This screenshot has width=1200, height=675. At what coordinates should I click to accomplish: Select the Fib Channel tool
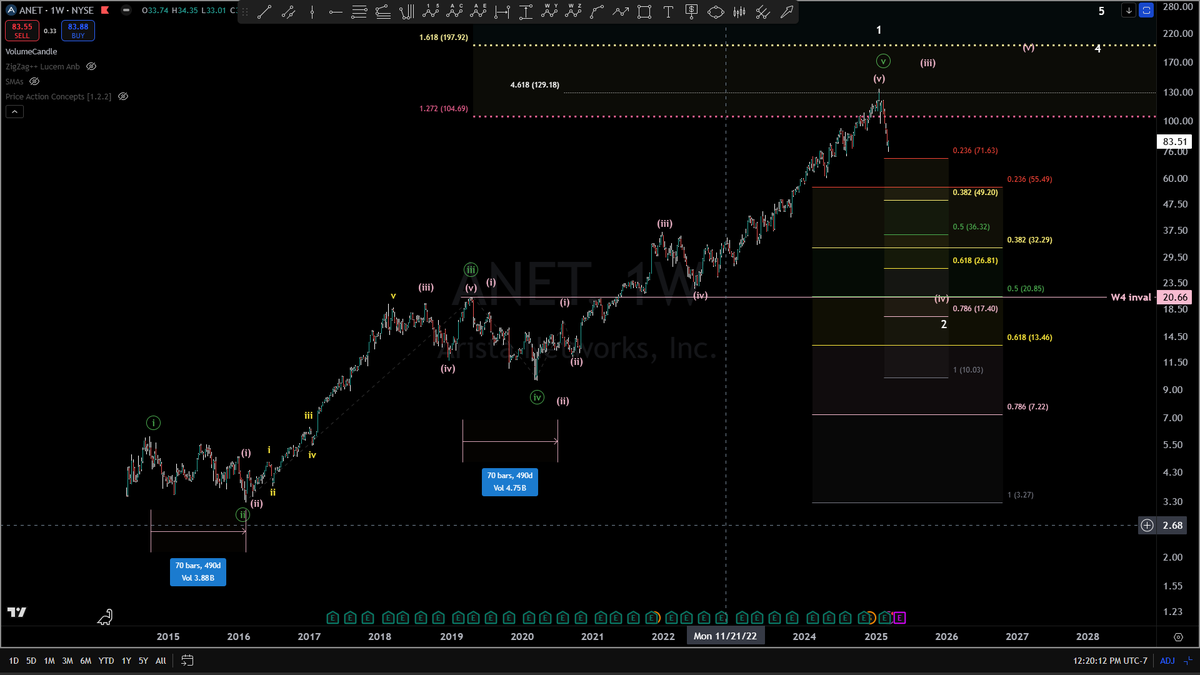coord(383,12)
